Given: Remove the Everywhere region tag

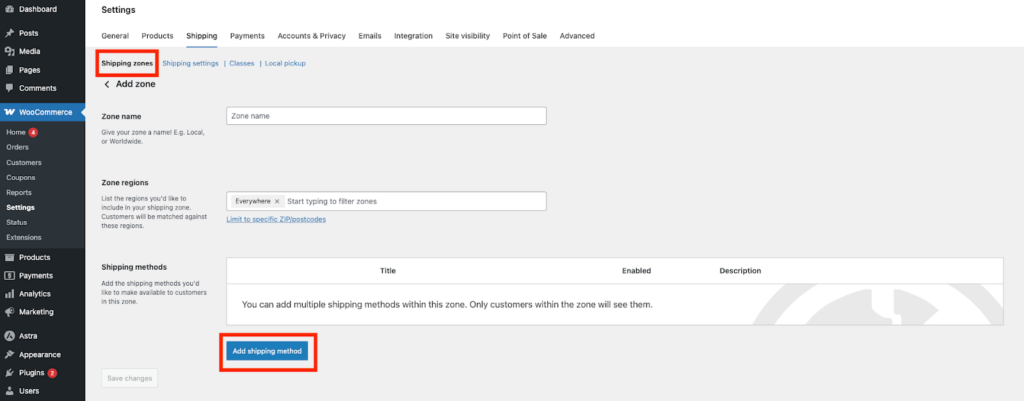Looking at the screenshot, I should (x=277, y=202).
